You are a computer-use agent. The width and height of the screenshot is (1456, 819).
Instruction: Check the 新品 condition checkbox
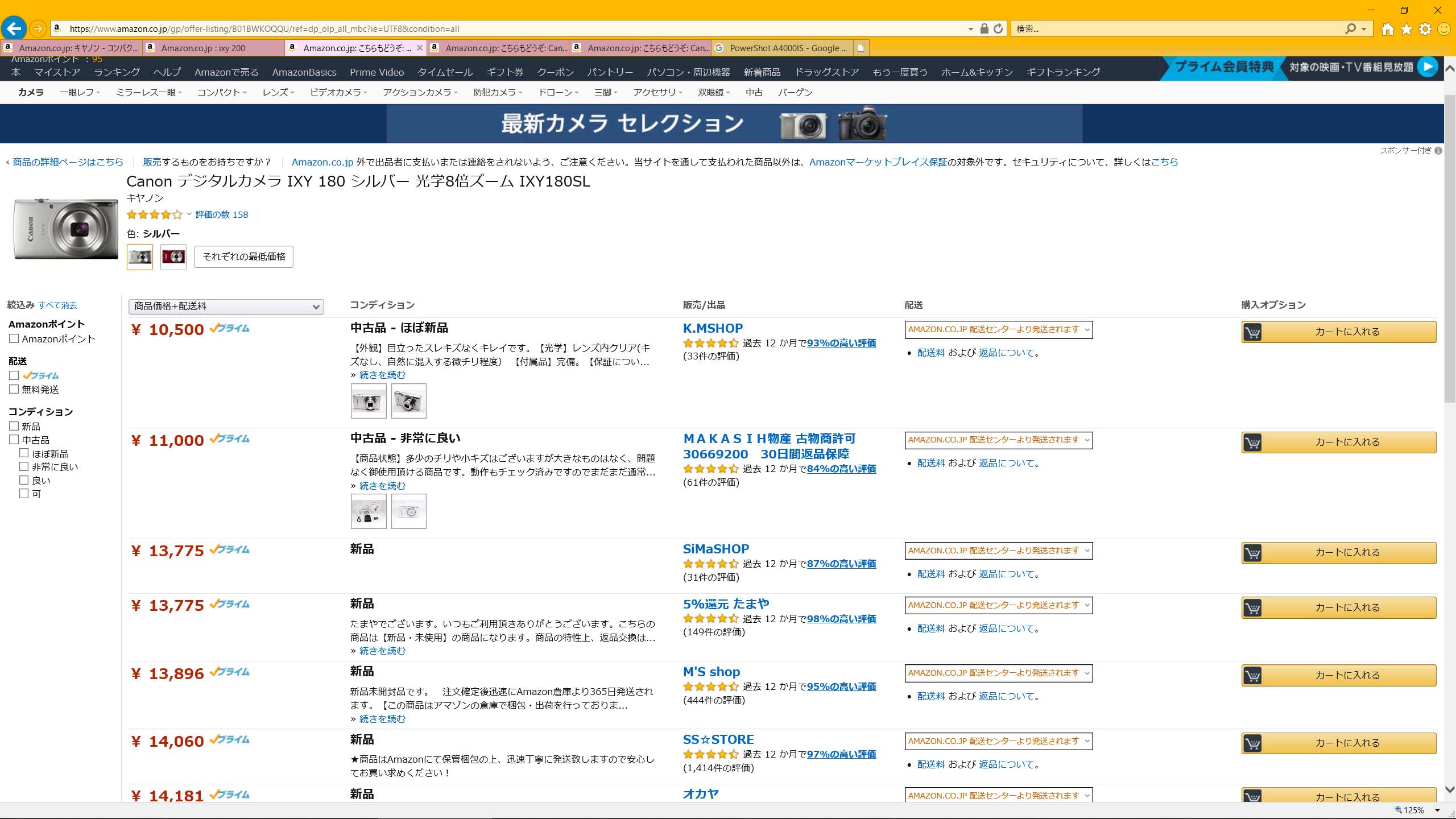[14, 426]
